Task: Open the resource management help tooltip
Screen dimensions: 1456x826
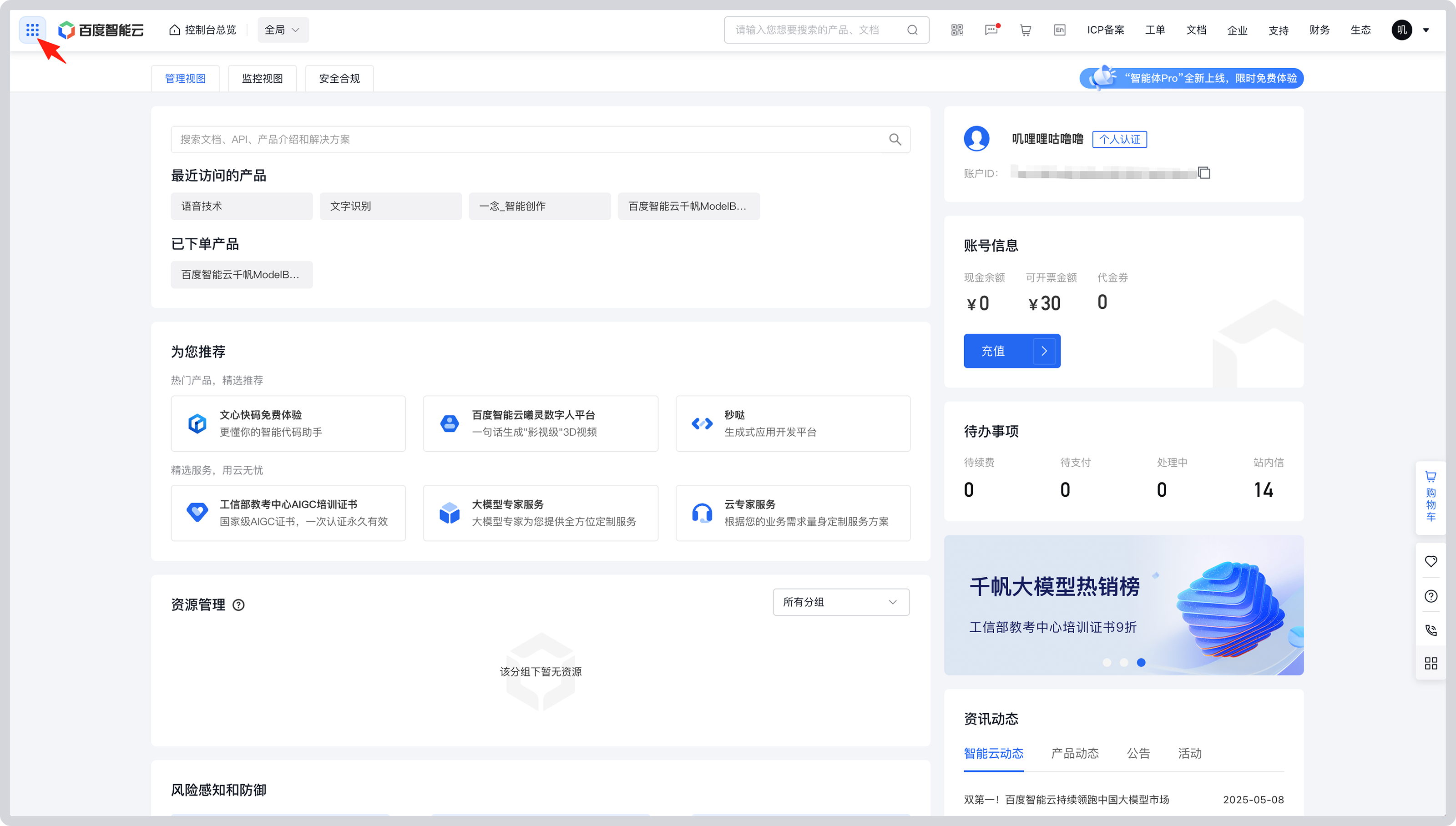Action: click(x=238, y=605)
